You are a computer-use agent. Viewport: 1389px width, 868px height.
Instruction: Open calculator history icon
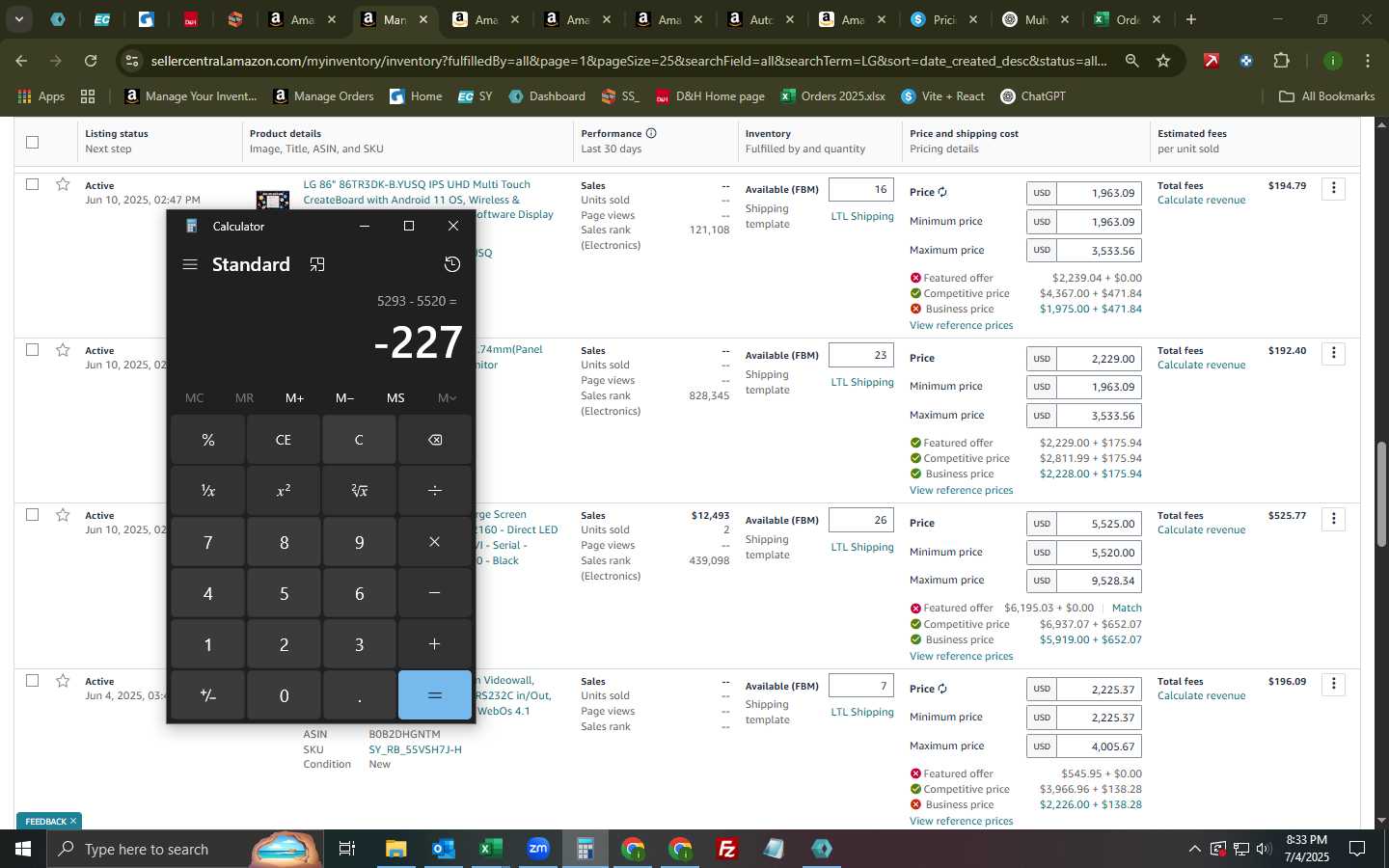tap(451, 264)
